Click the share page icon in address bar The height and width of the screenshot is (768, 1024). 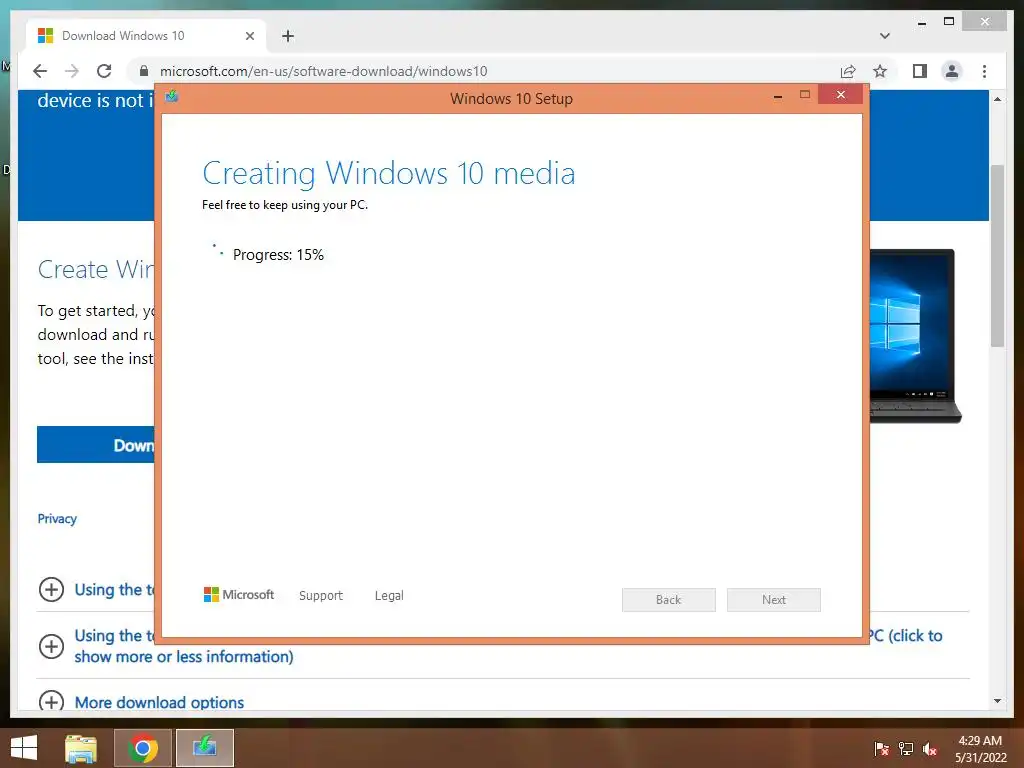848,71
